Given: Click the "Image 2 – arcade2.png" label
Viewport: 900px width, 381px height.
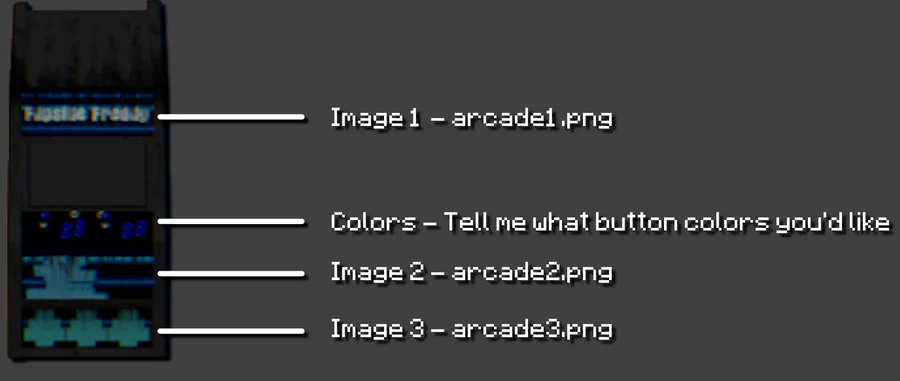Looking at the screenshot, I should click(x=472, y=273).
